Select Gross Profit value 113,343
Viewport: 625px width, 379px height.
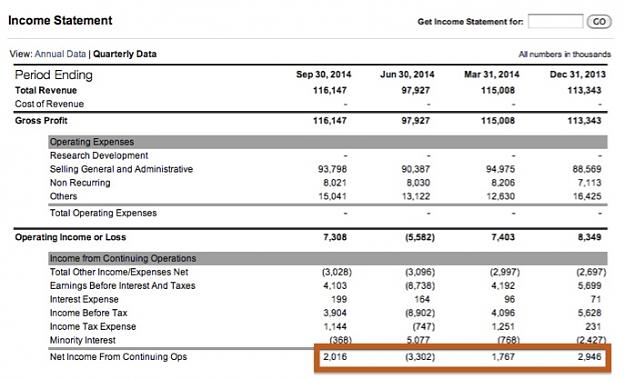(584, 121)
